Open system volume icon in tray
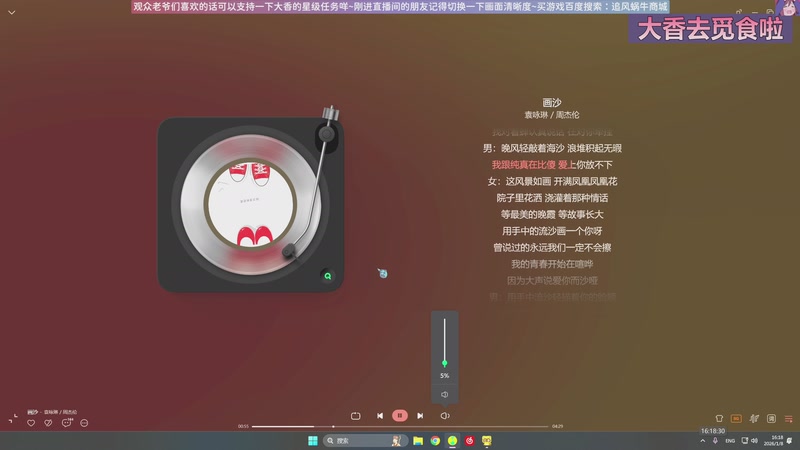The height and width of the screenshot is (450, 800). (754, 440)
